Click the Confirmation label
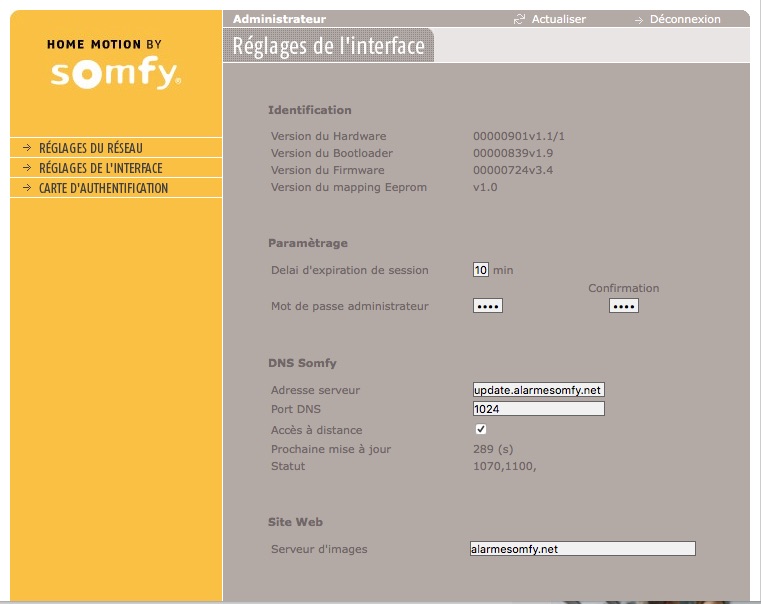 (624, 288)
